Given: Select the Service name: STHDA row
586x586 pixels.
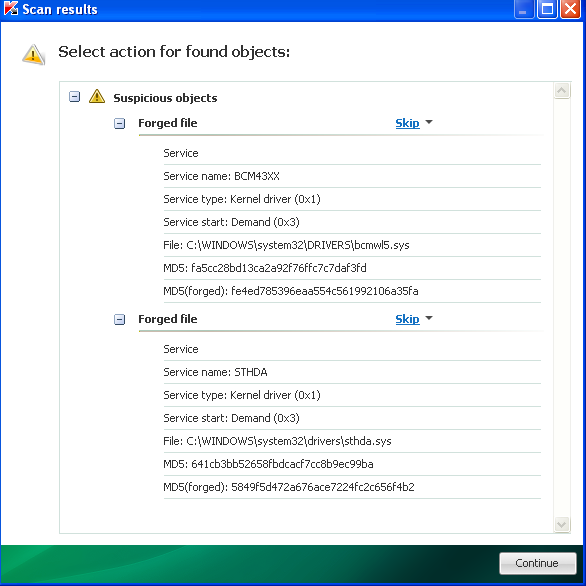Looking at the screenshot, I should coord(352,372).
